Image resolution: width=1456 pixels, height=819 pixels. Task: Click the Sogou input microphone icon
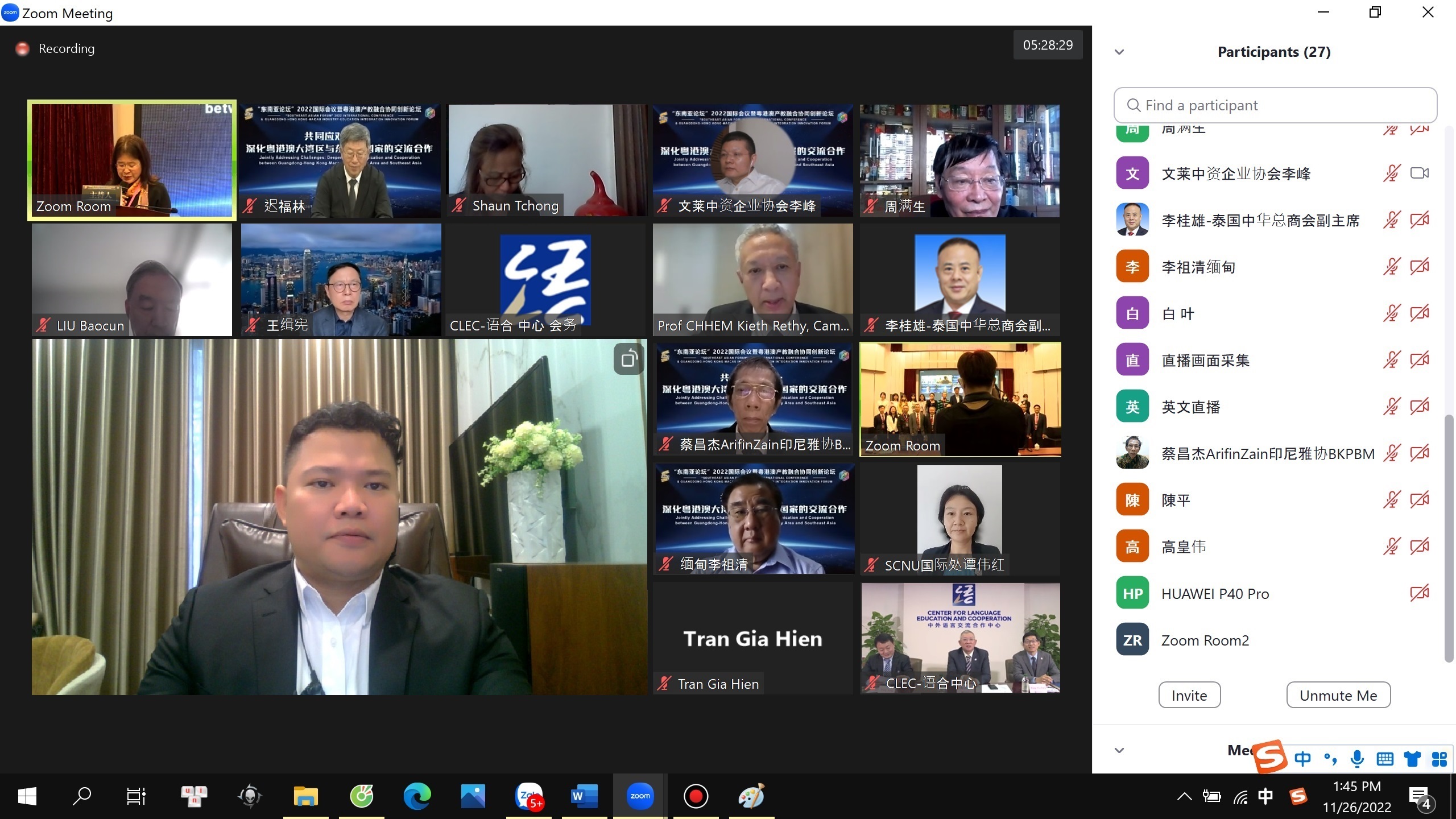[x=1357, y=759]
